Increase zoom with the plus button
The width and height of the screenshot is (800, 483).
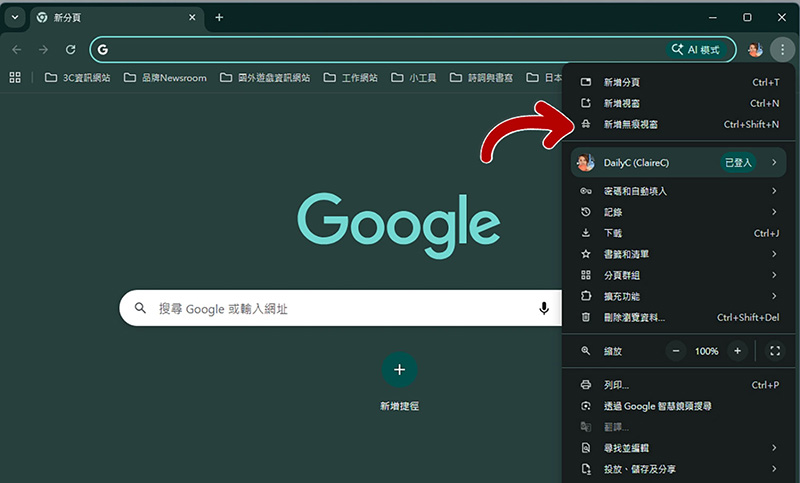coord(737,351)
